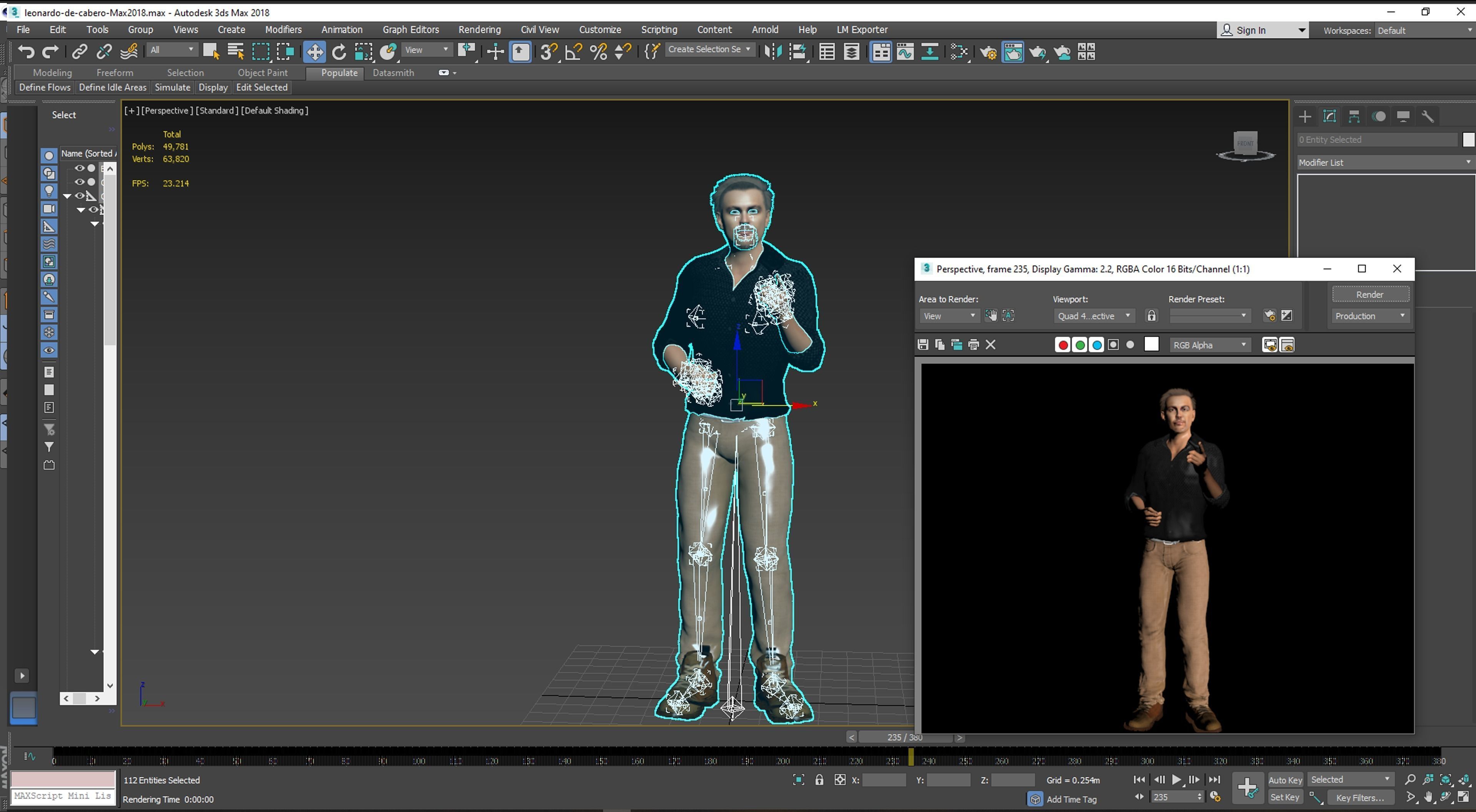The image size is (1476, 812).
Task: Open the Hierarchy tab in command panel
Action: click(1354, 116)
